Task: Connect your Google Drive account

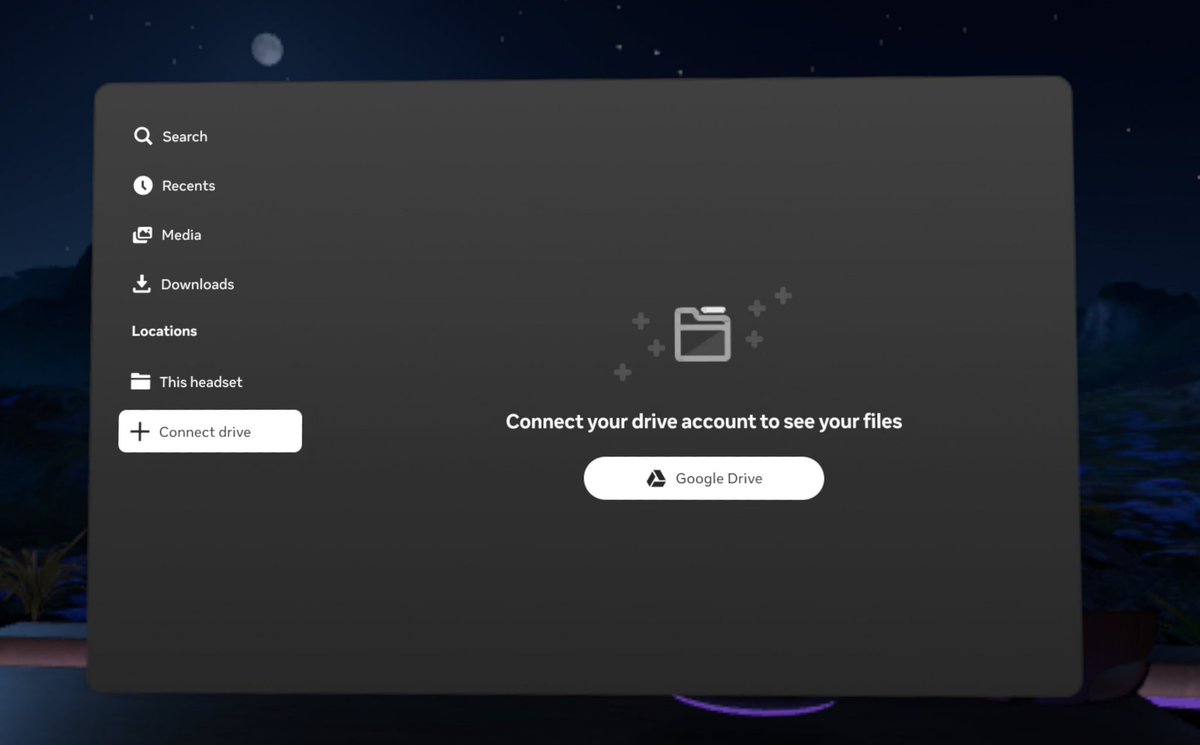Action: tap(703, 478)
